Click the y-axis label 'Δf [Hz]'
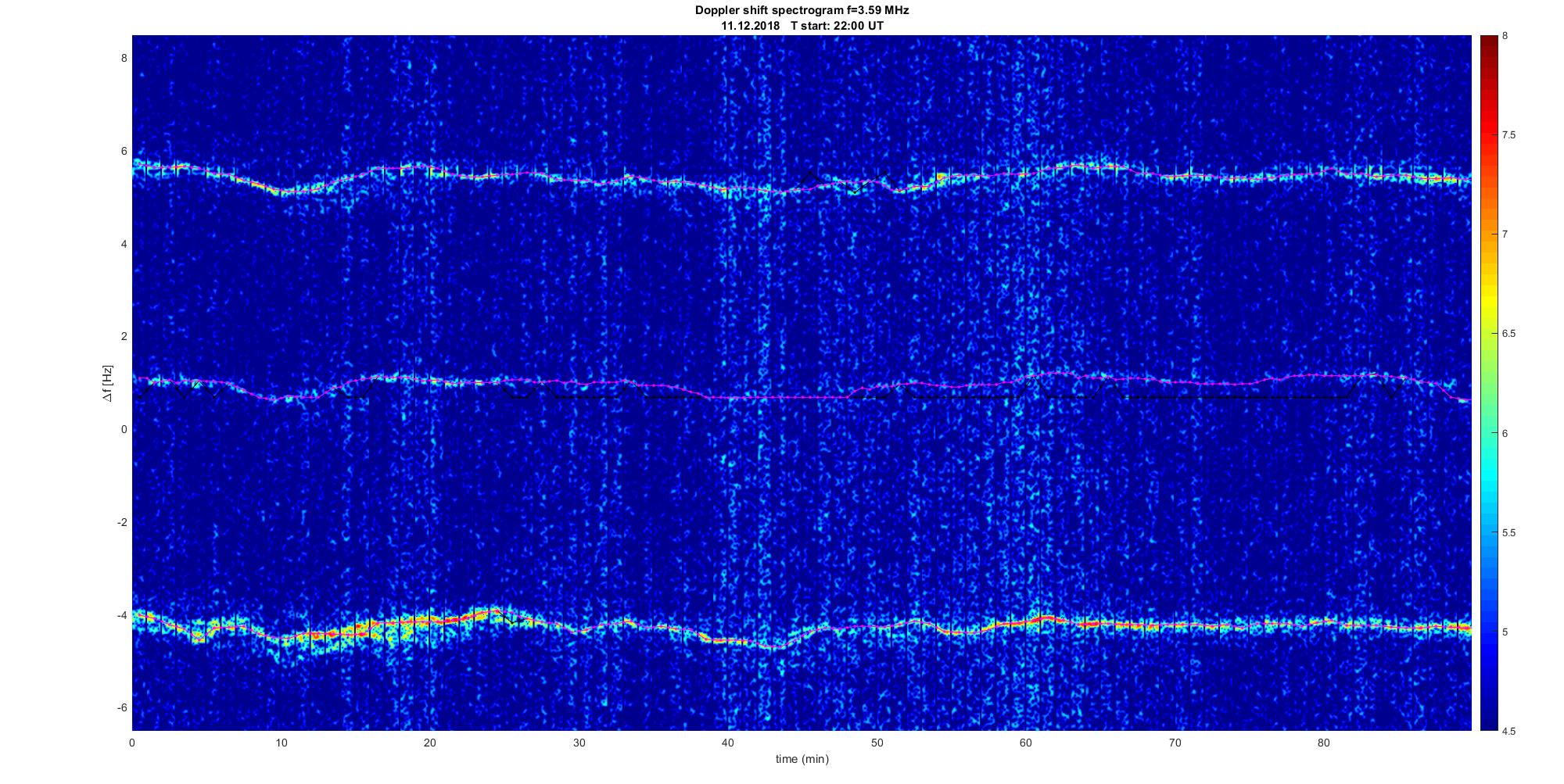Screen dimensions: 1564x784 click(106, 383)
